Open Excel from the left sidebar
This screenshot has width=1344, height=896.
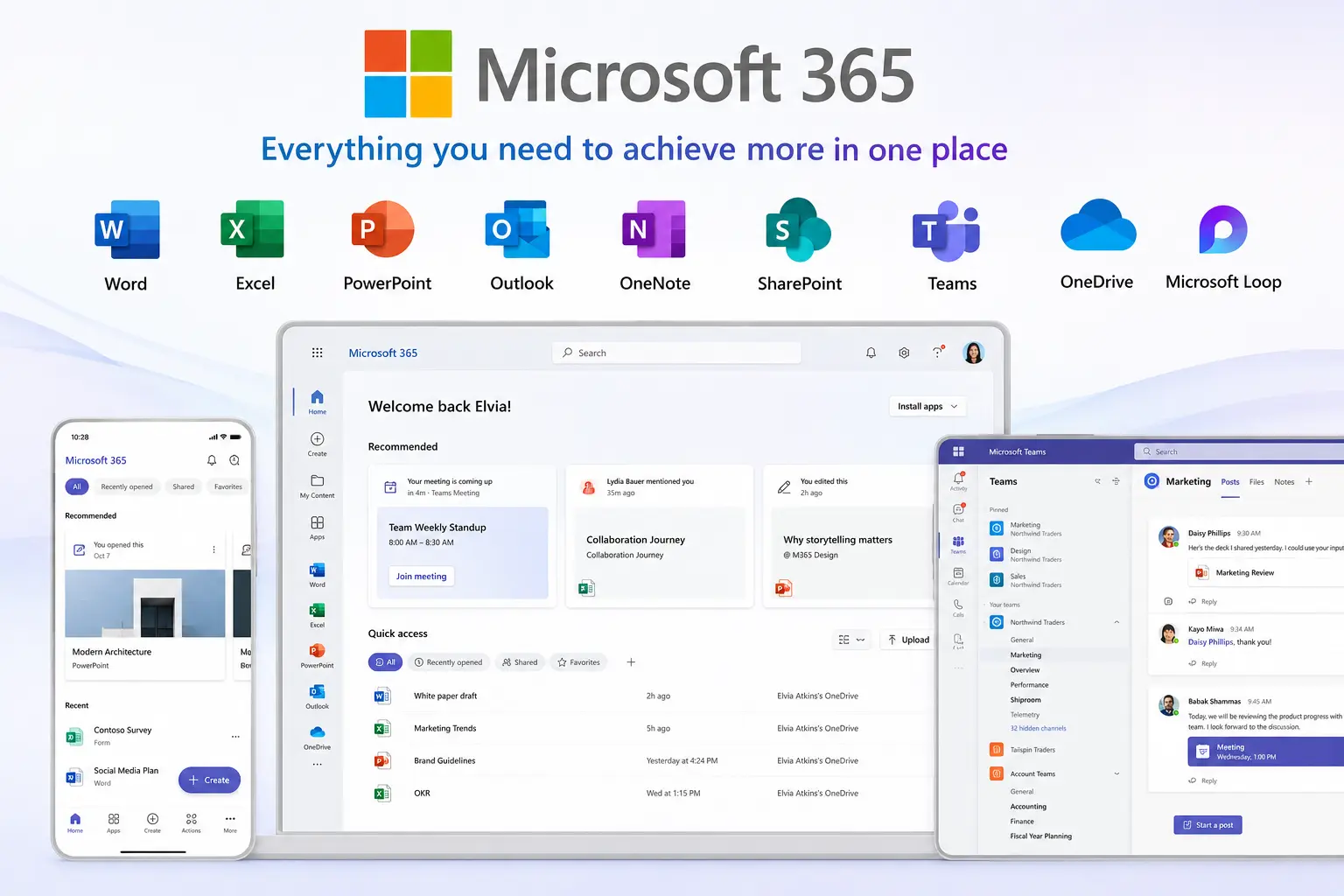click(317, 615)
